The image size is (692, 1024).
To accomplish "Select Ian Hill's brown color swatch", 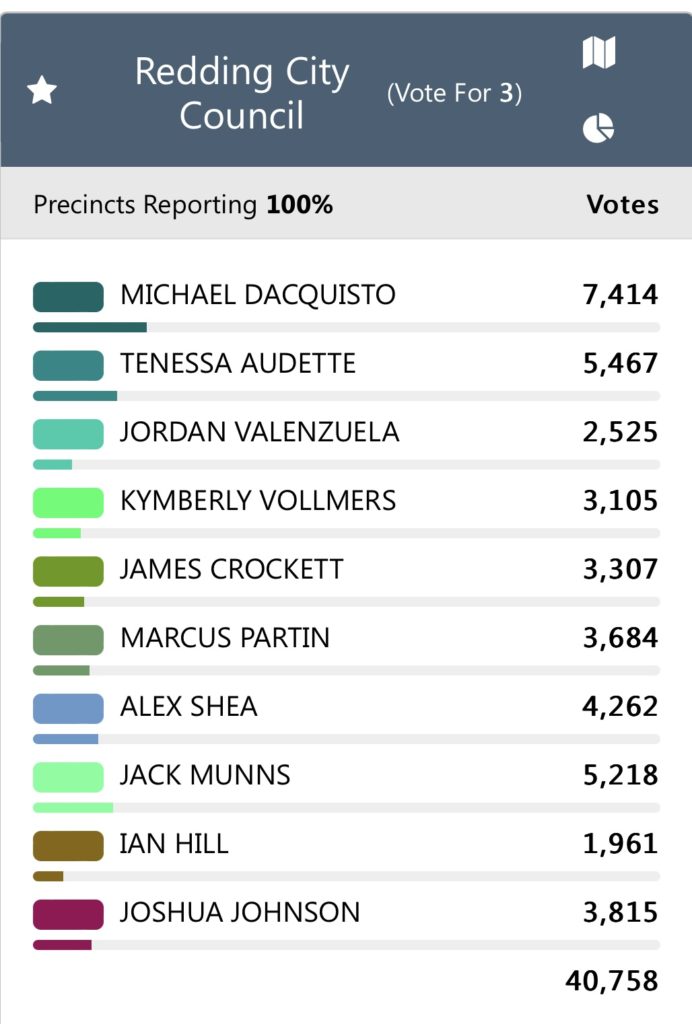I will point(68,845).
